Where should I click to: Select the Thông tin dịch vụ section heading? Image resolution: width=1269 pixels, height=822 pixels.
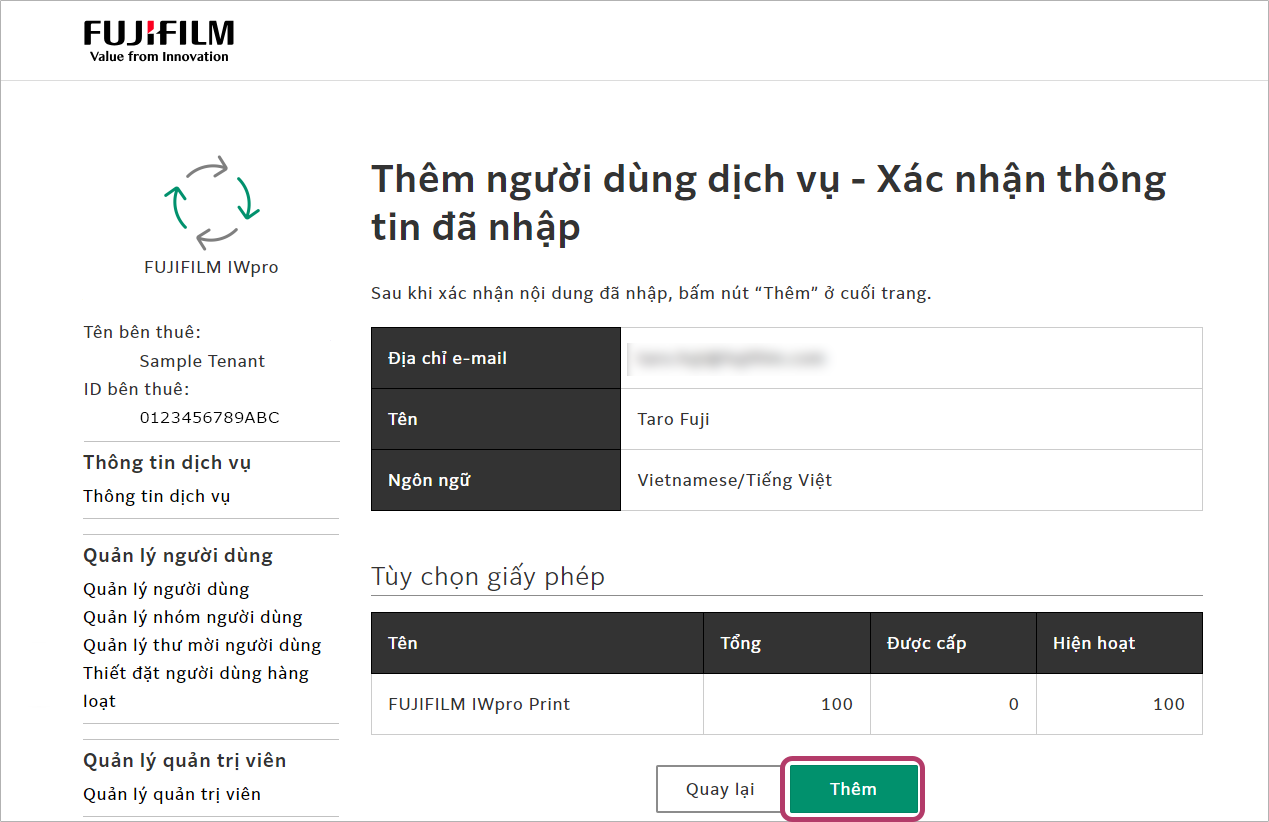(167, 462)
